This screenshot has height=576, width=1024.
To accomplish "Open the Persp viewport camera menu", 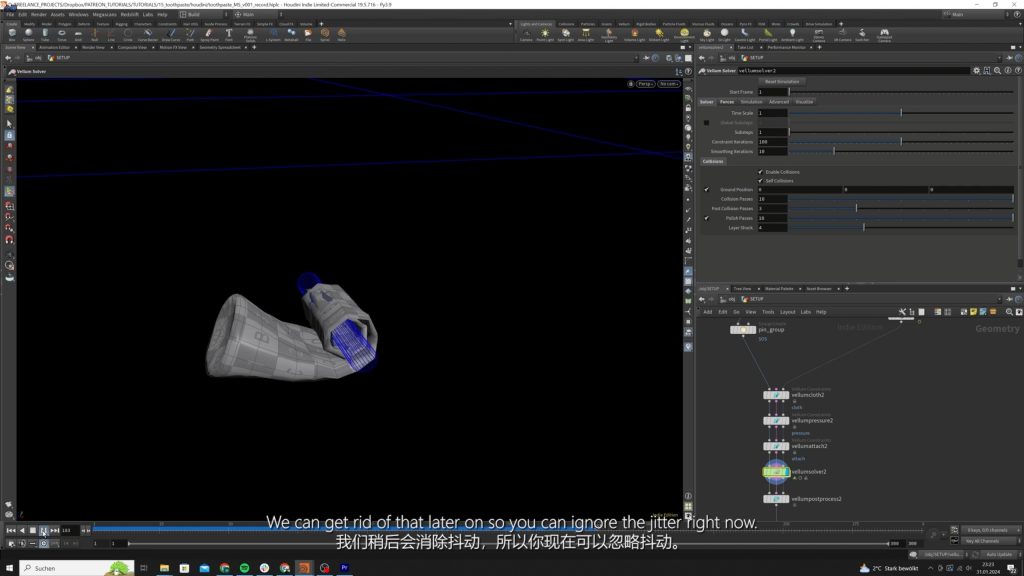I will [x=645, y=84].
